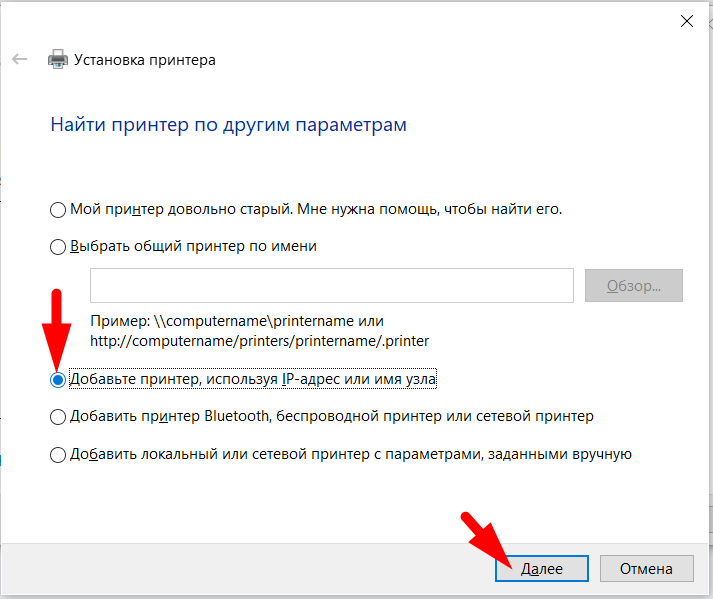This screenshot has width=713, height=599.
Task: Select 'Мой принтер довольно старый' radio button
Action: (x=58, y=210)
